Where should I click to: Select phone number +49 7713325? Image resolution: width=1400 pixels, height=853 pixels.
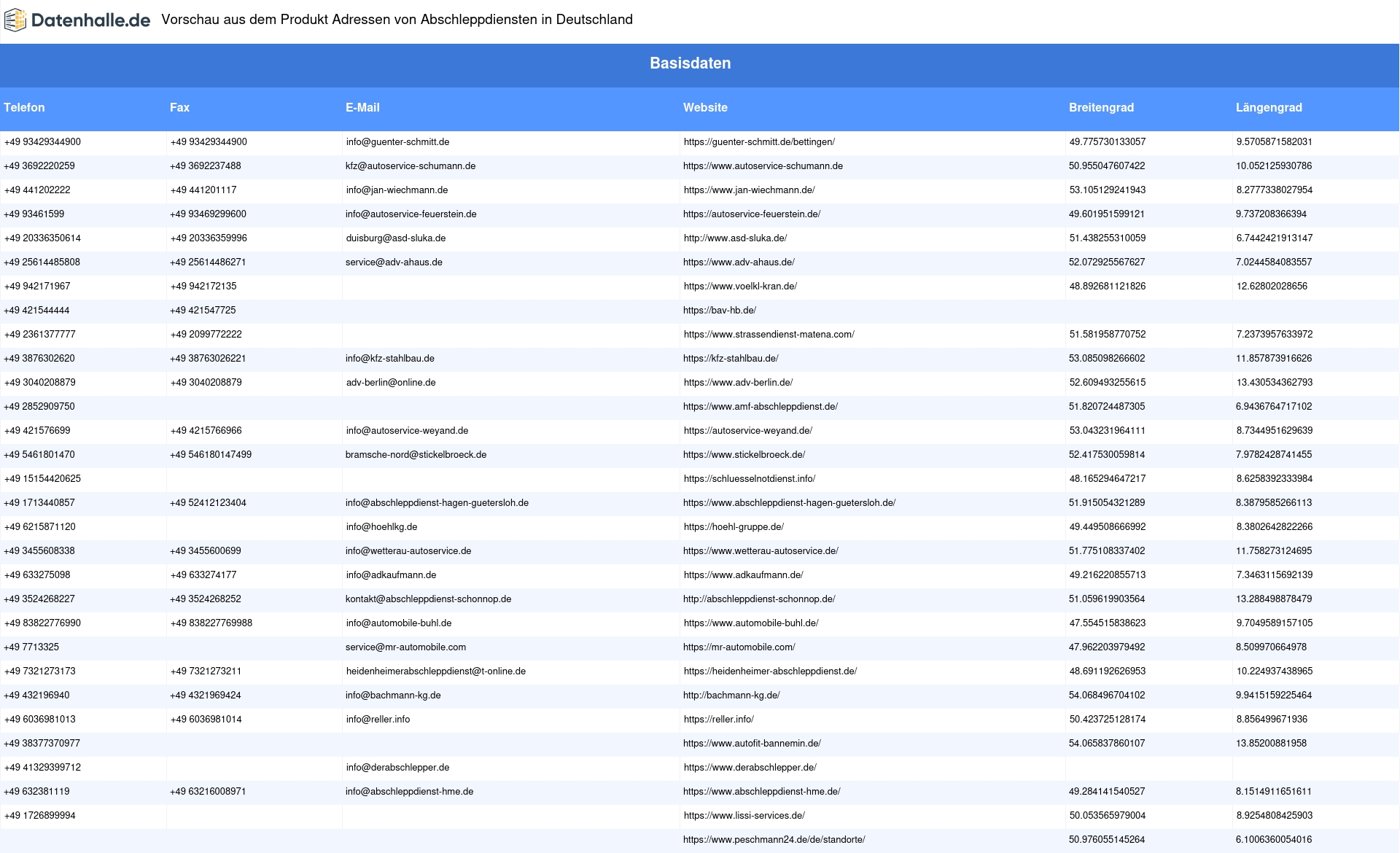[31, 647]
